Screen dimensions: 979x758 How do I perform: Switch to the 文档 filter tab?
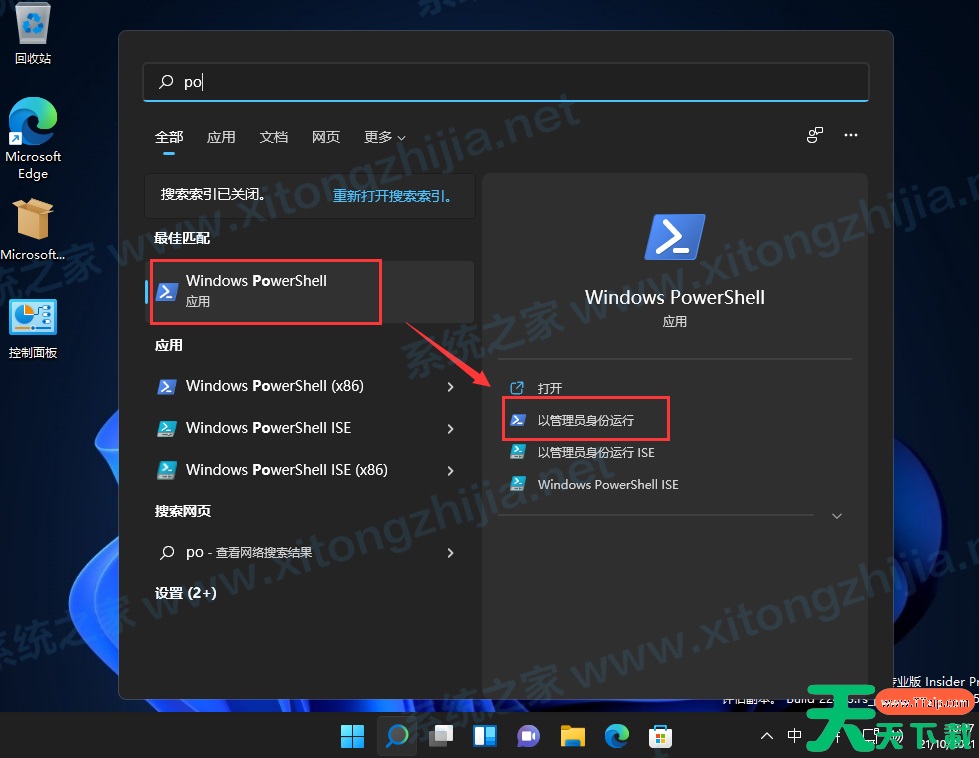tap(273, 137)
